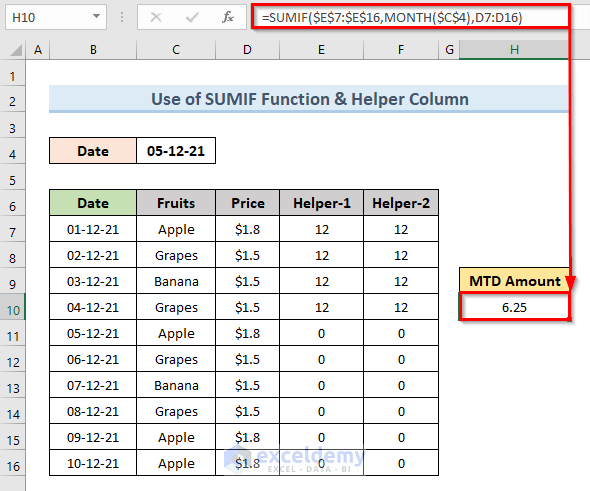
Task: Select column E header
Action: pyautogui.click(x=321, y=50)
